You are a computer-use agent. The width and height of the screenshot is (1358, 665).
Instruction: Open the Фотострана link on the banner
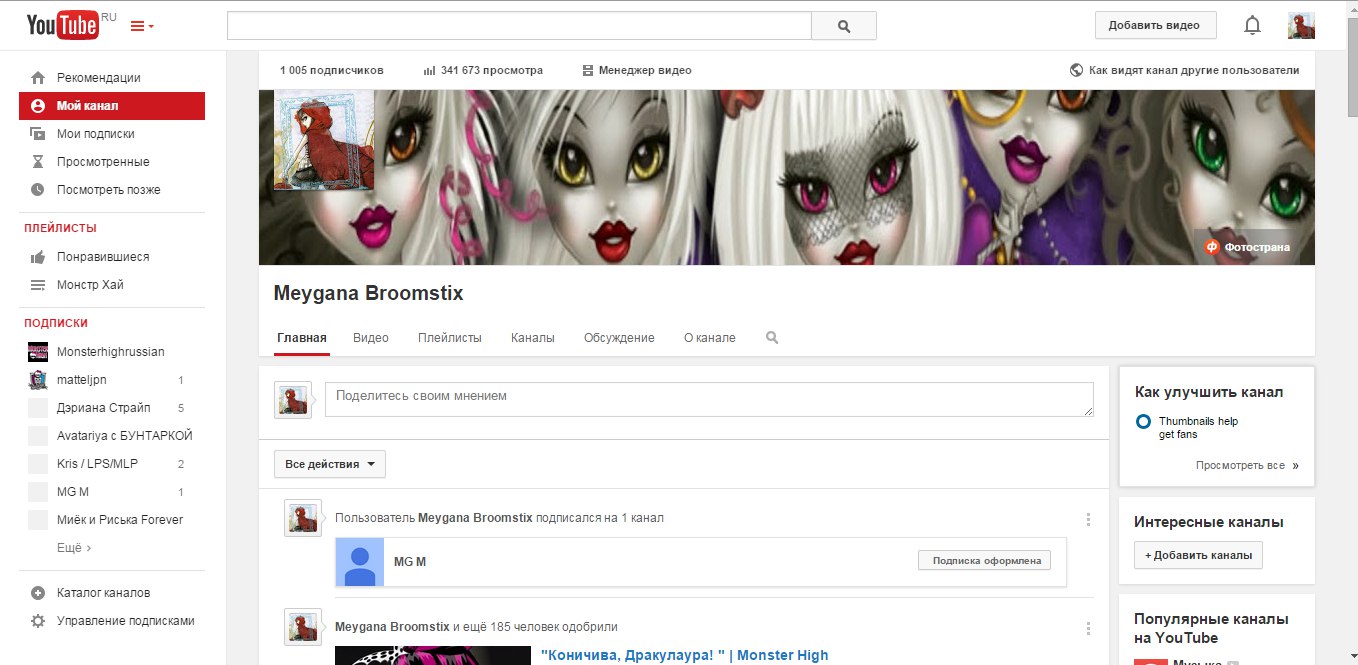point(1248,247)
